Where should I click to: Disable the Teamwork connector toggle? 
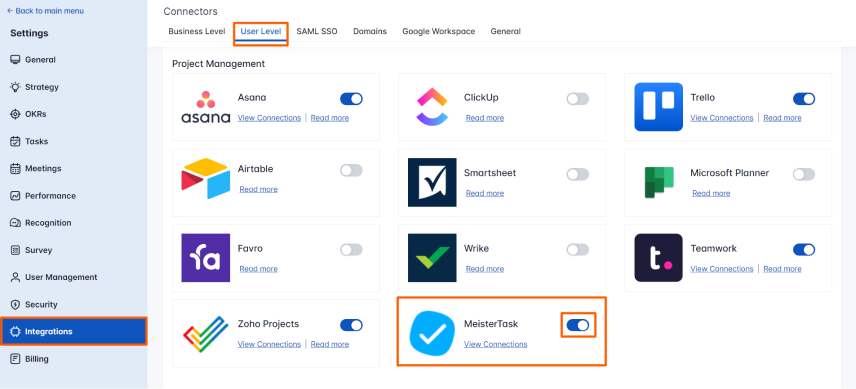click(x=804, y=249)
